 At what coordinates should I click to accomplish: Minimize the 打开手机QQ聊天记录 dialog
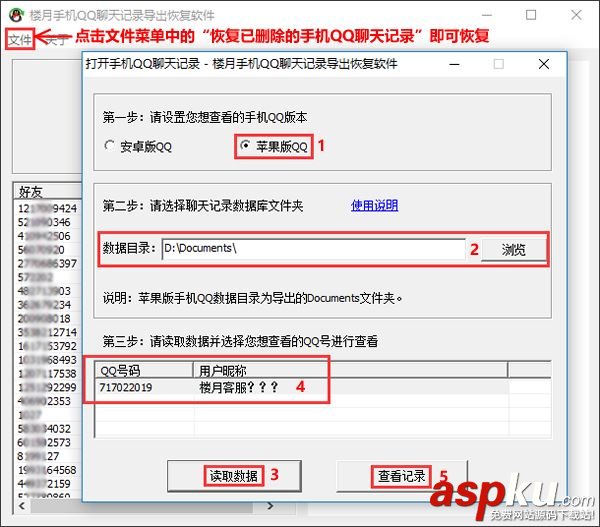tap(454, 64)
